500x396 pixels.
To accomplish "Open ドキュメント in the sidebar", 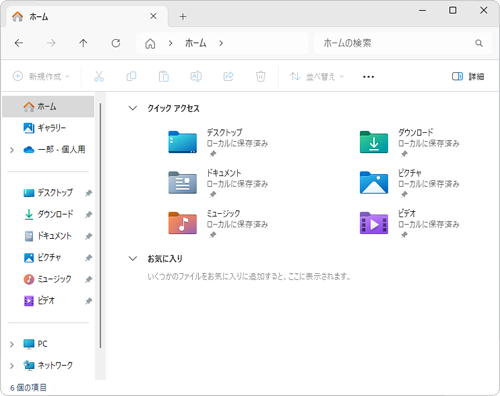I will click(x=48, y=236).
